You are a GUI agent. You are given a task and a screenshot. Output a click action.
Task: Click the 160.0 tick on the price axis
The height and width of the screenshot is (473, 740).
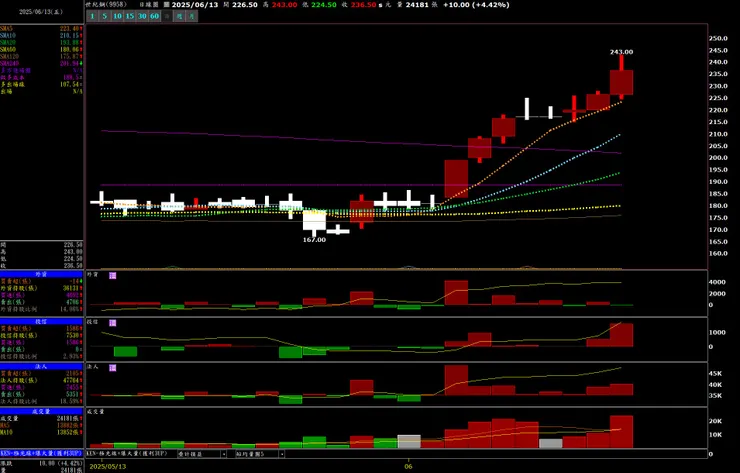(x=718, y=254)
